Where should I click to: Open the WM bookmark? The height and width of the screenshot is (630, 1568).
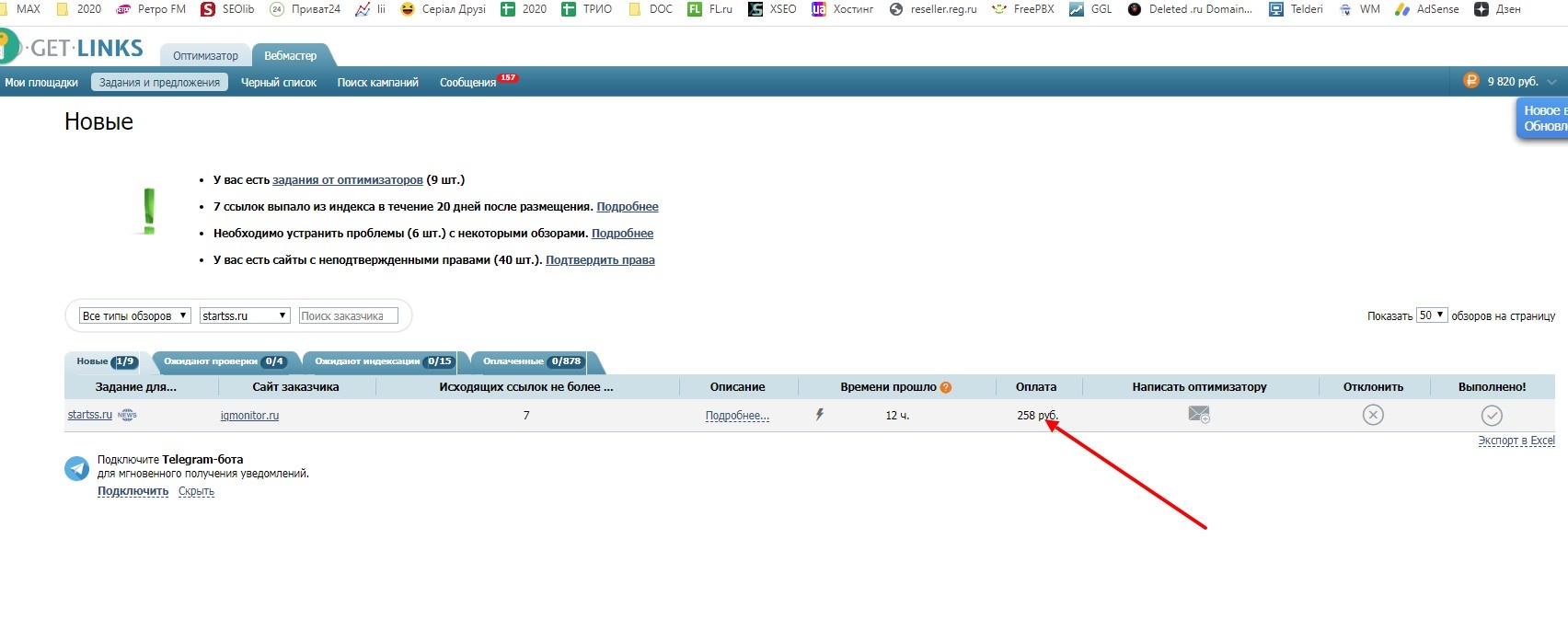(1359, 9)
